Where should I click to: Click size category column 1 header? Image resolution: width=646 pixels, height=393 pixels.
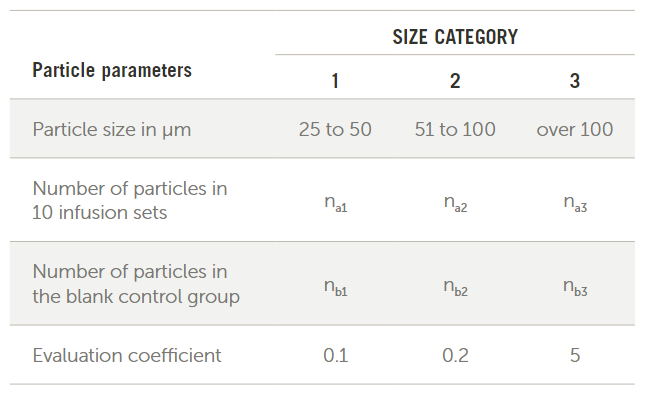[x=335, y=81]
